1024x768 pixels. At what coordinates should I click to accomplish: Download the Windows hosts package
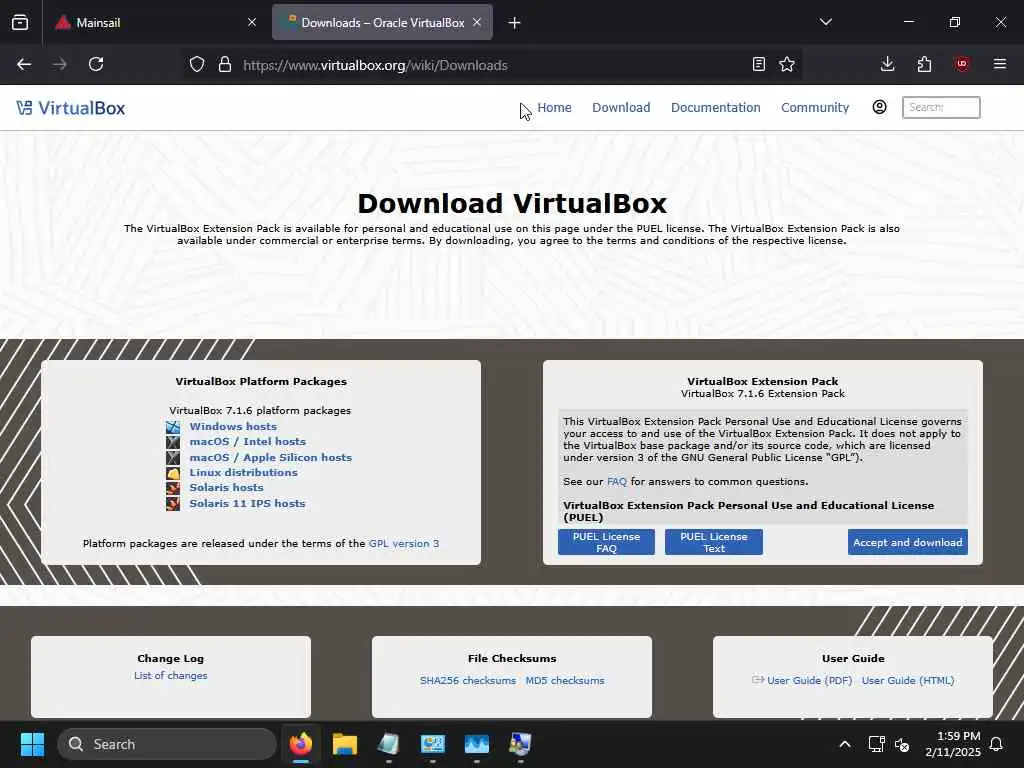point(233,426)
